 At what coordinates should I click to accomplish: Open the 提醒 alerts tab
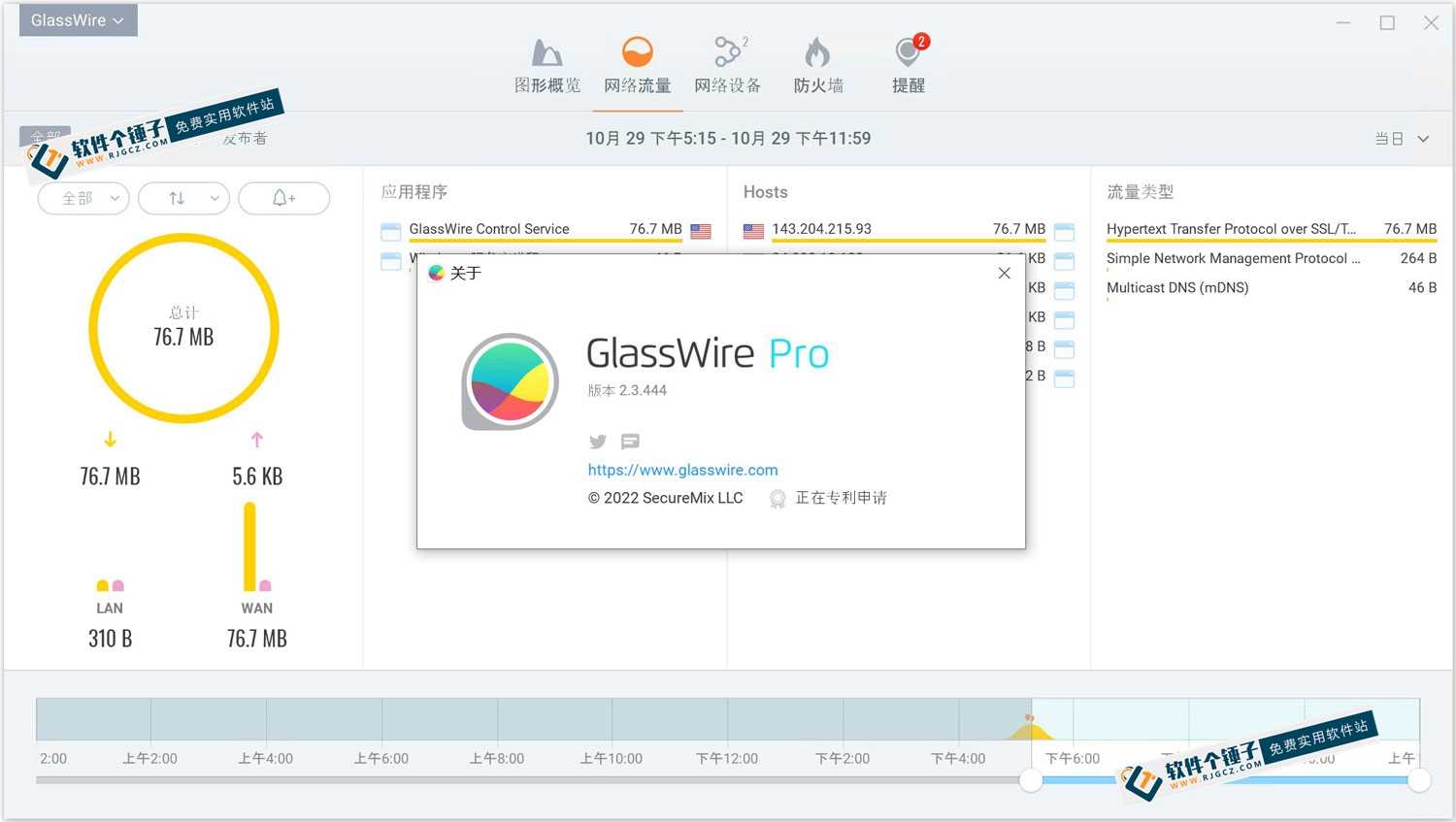pos(909,66)
